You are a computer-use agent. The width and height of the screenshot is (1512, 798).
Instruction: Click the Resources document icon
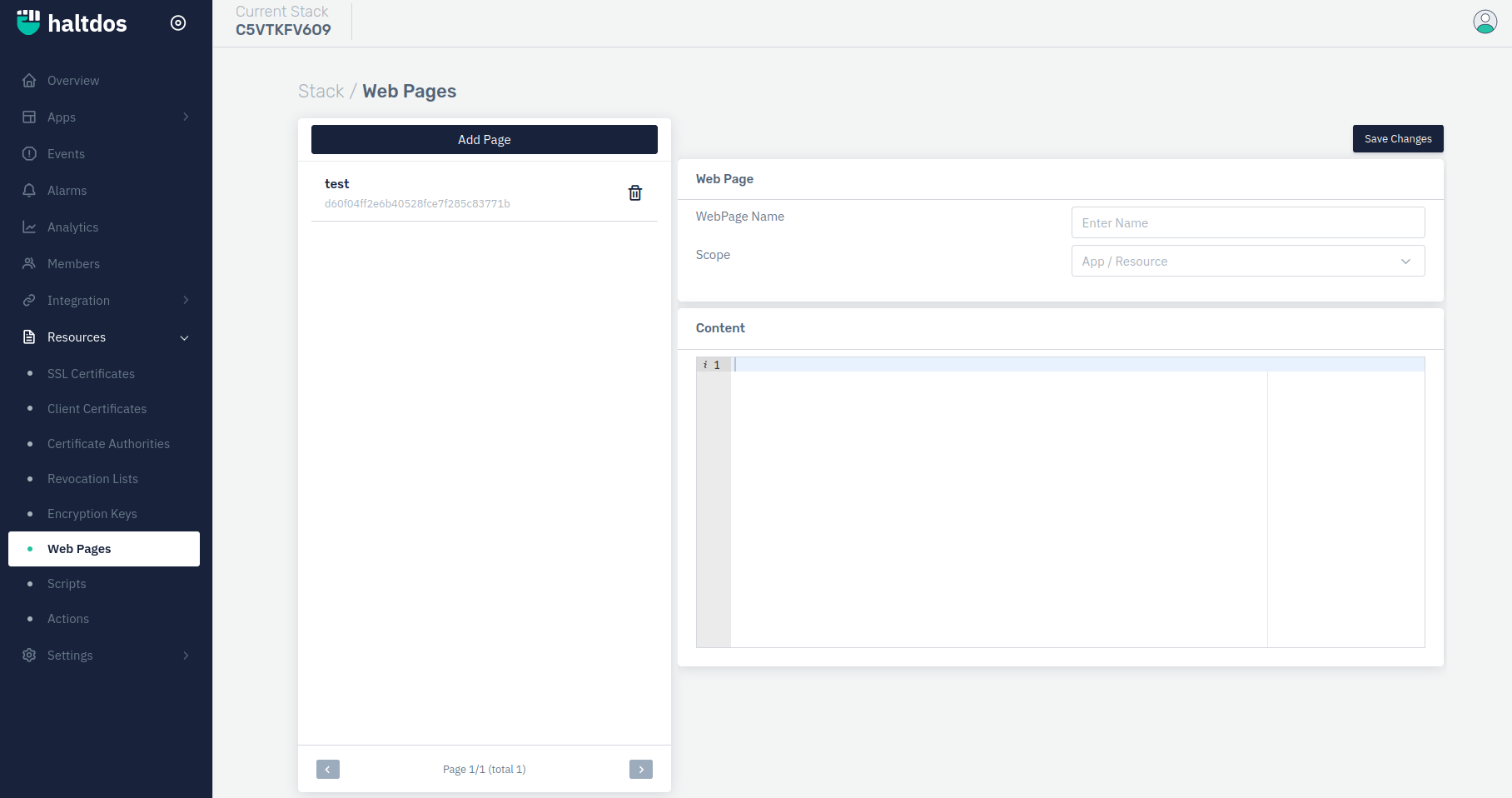click(x=29, y=337)
